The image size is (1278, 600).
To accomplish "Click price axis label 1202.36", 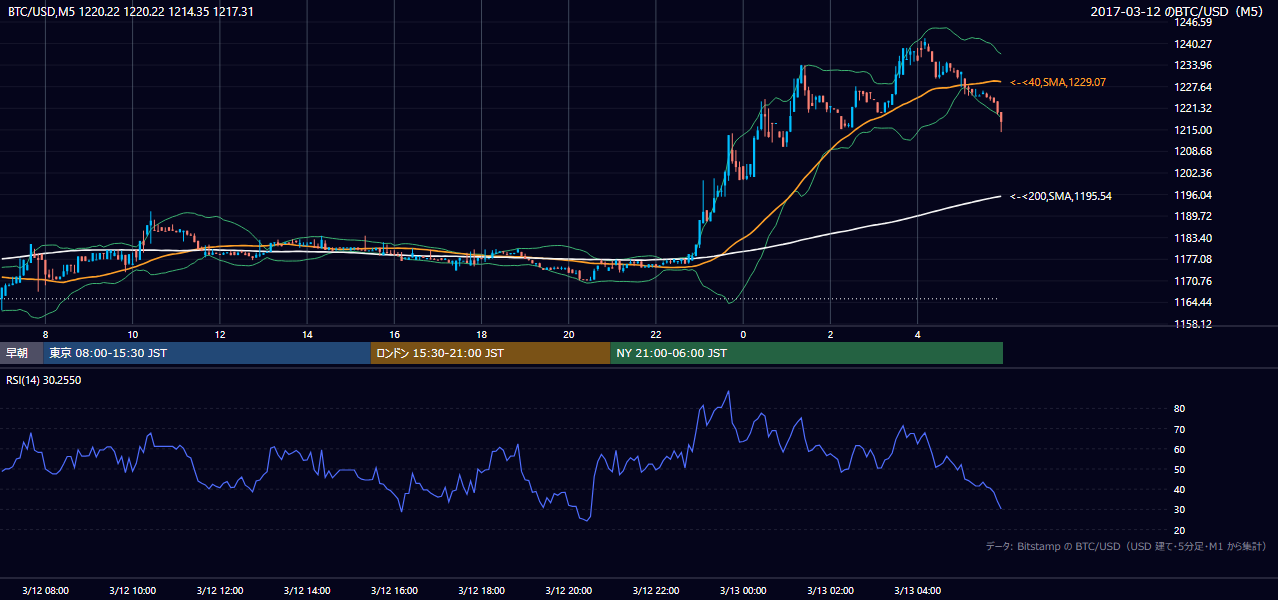I will pos(1193,173).
